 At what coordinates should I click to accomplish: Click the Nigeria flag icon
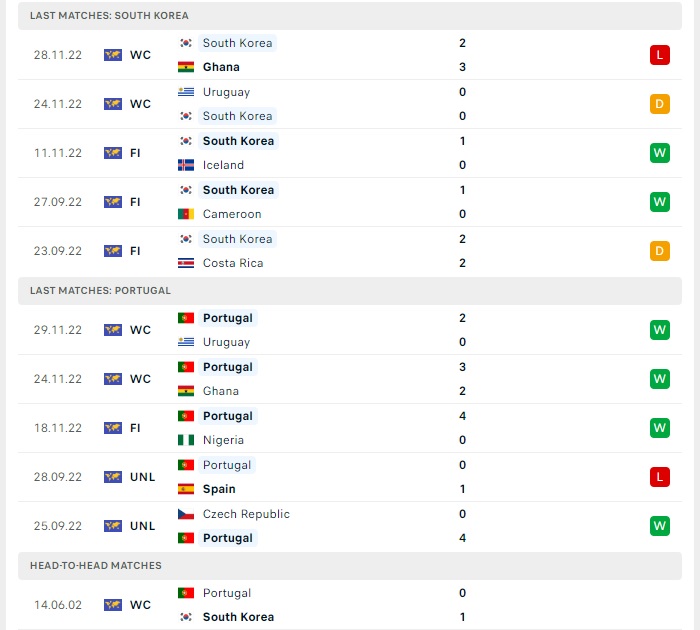186,440
